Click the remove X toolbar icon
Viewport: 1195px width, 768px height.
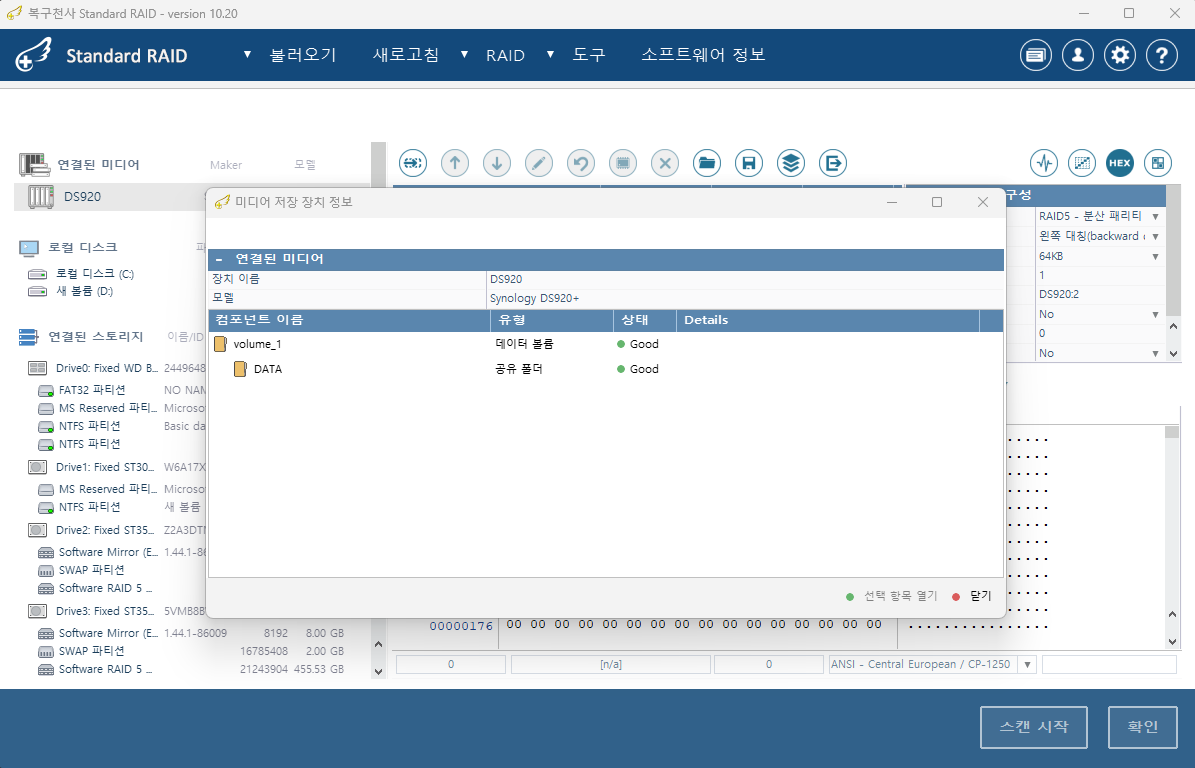(665, 163)
